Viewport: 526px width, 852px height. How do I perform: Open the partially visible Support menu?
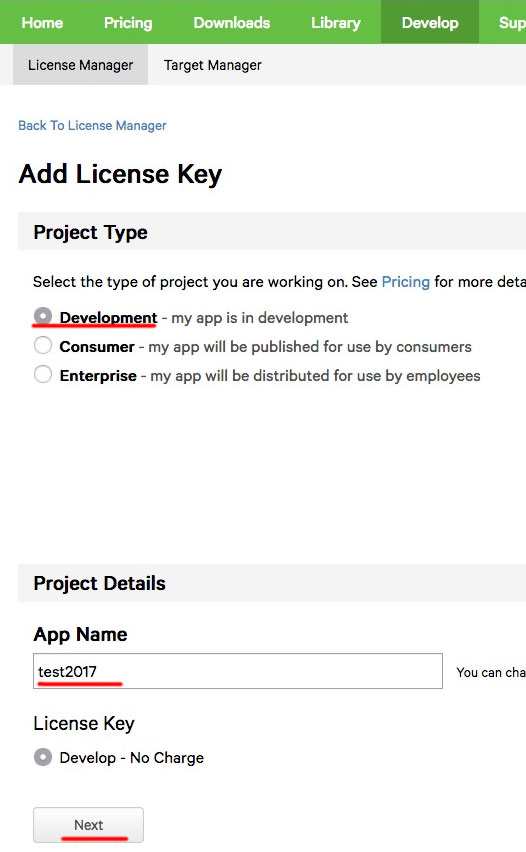coord(511,23)
